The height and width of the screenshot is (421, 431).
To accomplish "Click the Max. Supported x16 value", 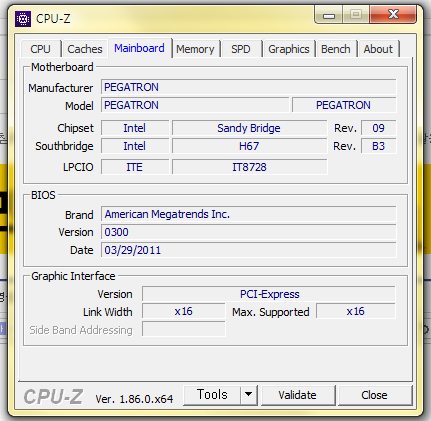I will point(356,311).
